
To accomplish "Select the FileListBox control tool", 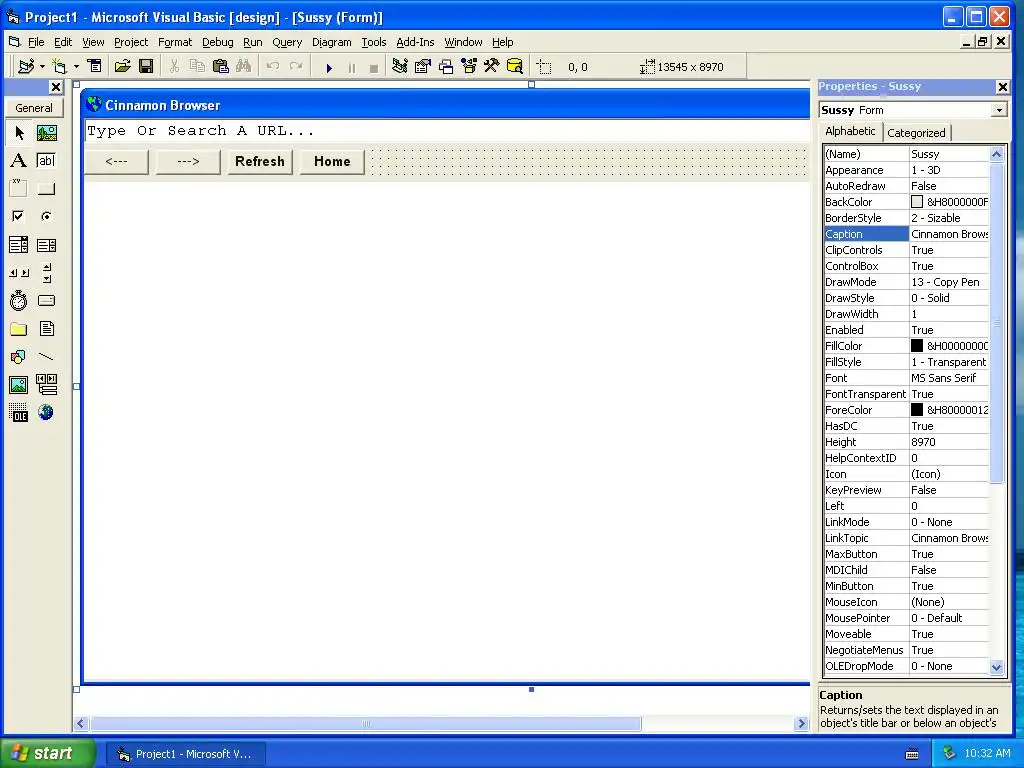I will pos(46,328).
